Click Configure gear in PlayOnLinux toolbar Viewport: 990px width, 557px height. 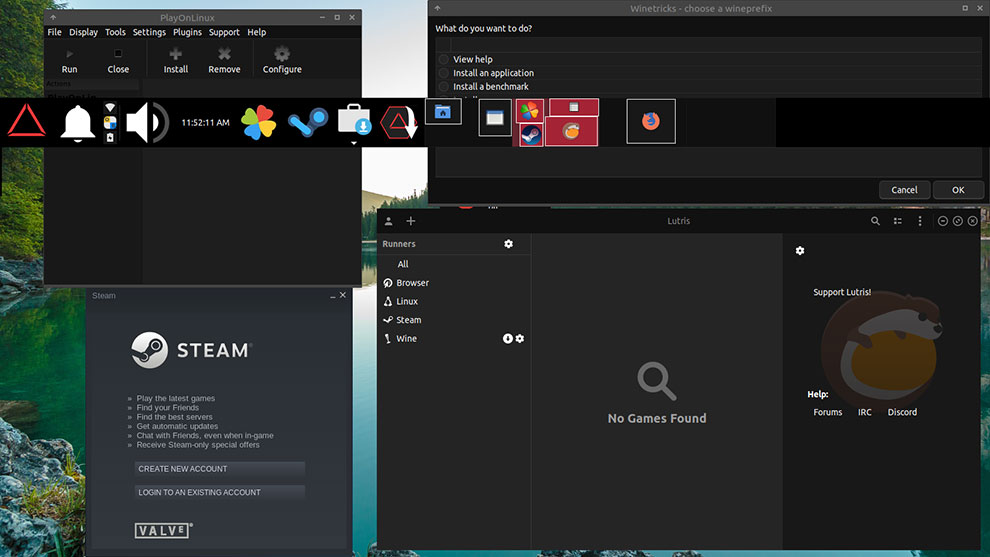[282, 61]
